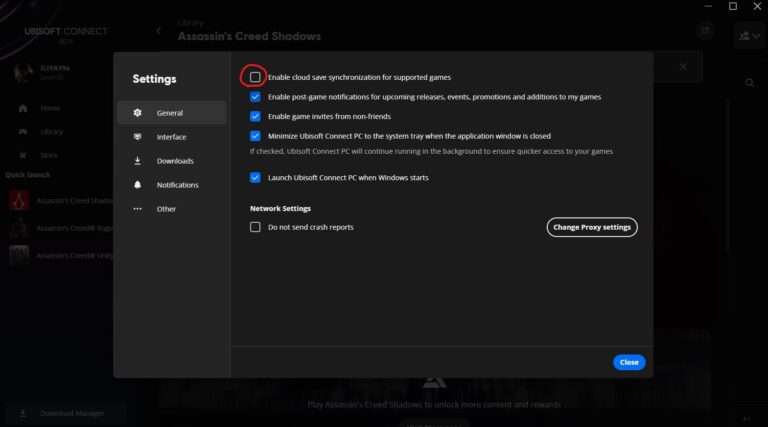
Task: Maximize the Ubisoft Connect window
Action: [733, 6]
